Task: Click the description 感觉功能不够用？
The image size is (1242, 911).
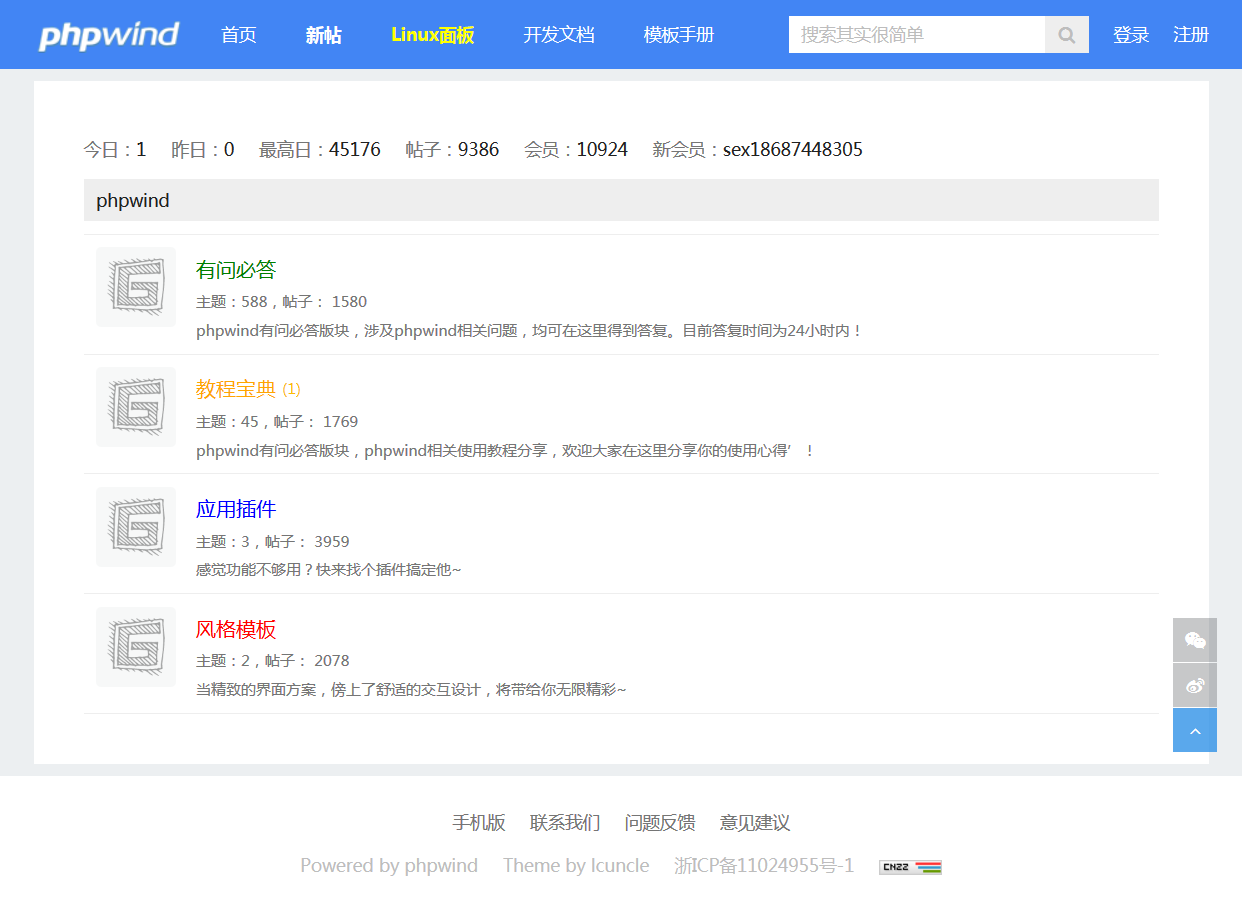Action: (329, 570)
